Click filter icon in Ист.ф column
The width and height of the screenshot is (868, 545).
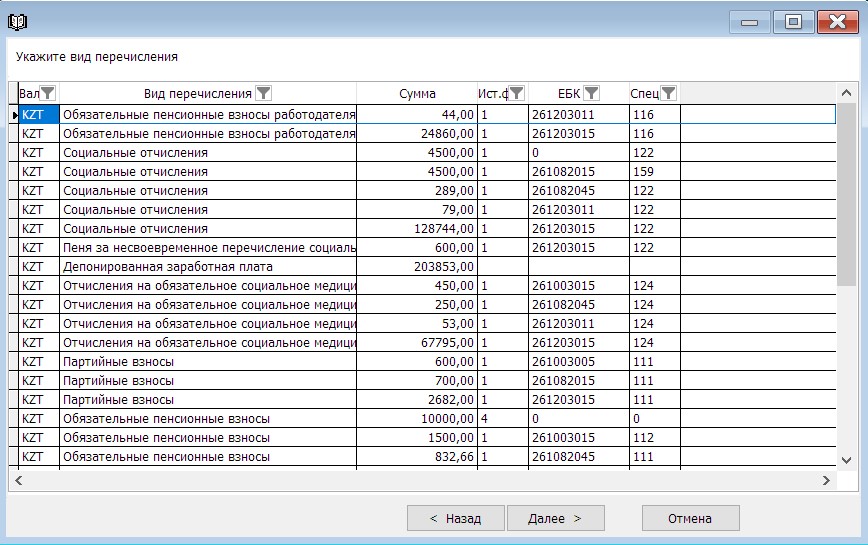point(516,93)
